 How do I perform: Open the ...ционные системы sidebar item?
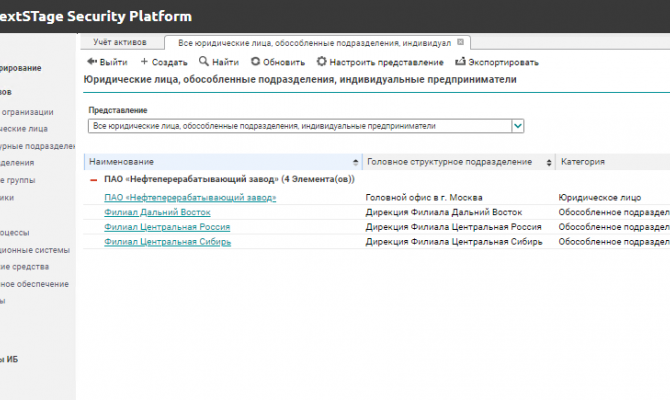click(x=35, y=250)
